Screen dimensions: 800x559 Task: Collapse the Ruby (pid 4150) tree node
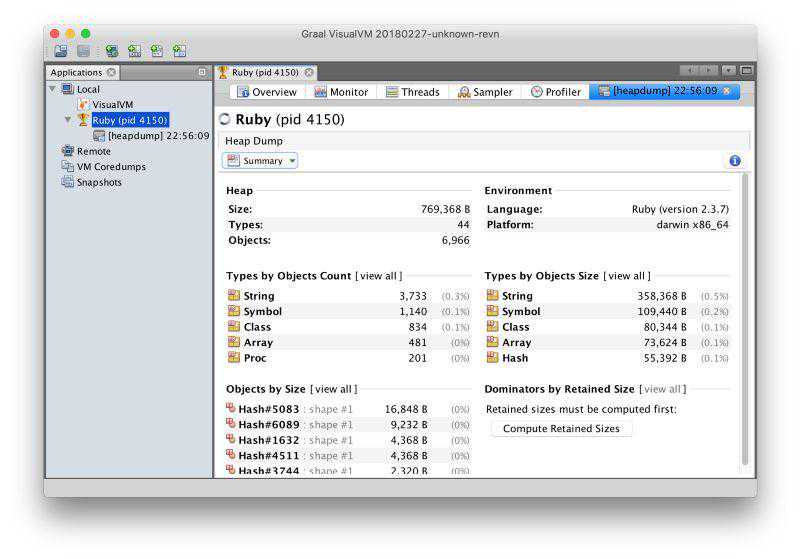68,120
